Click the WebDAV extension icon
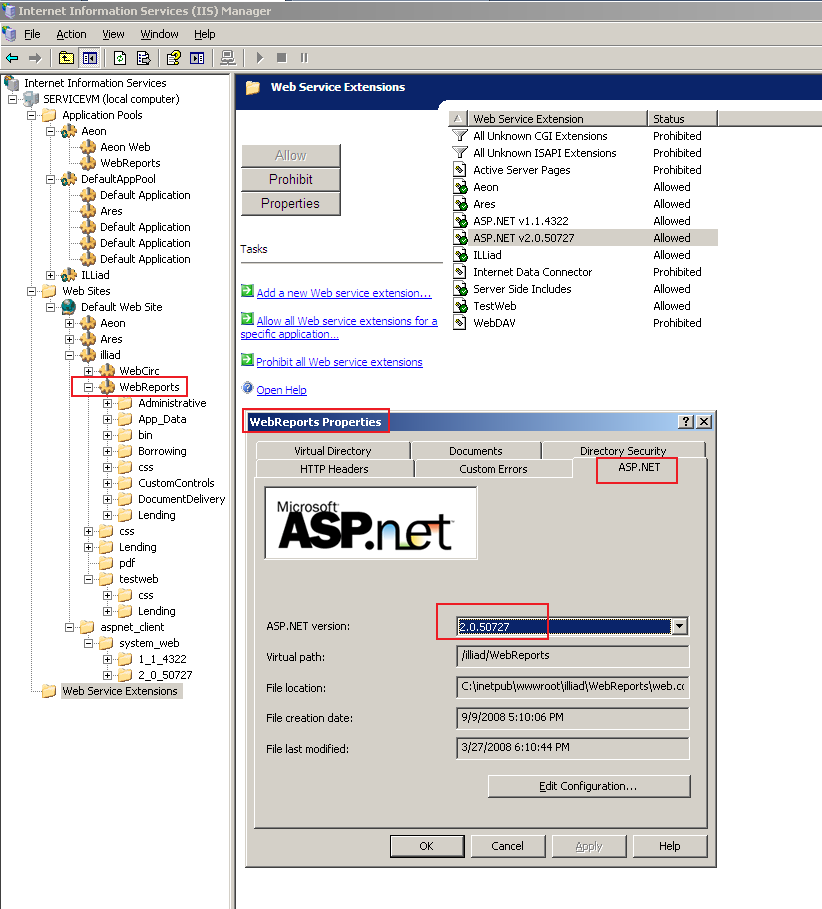 coord(460,323)
